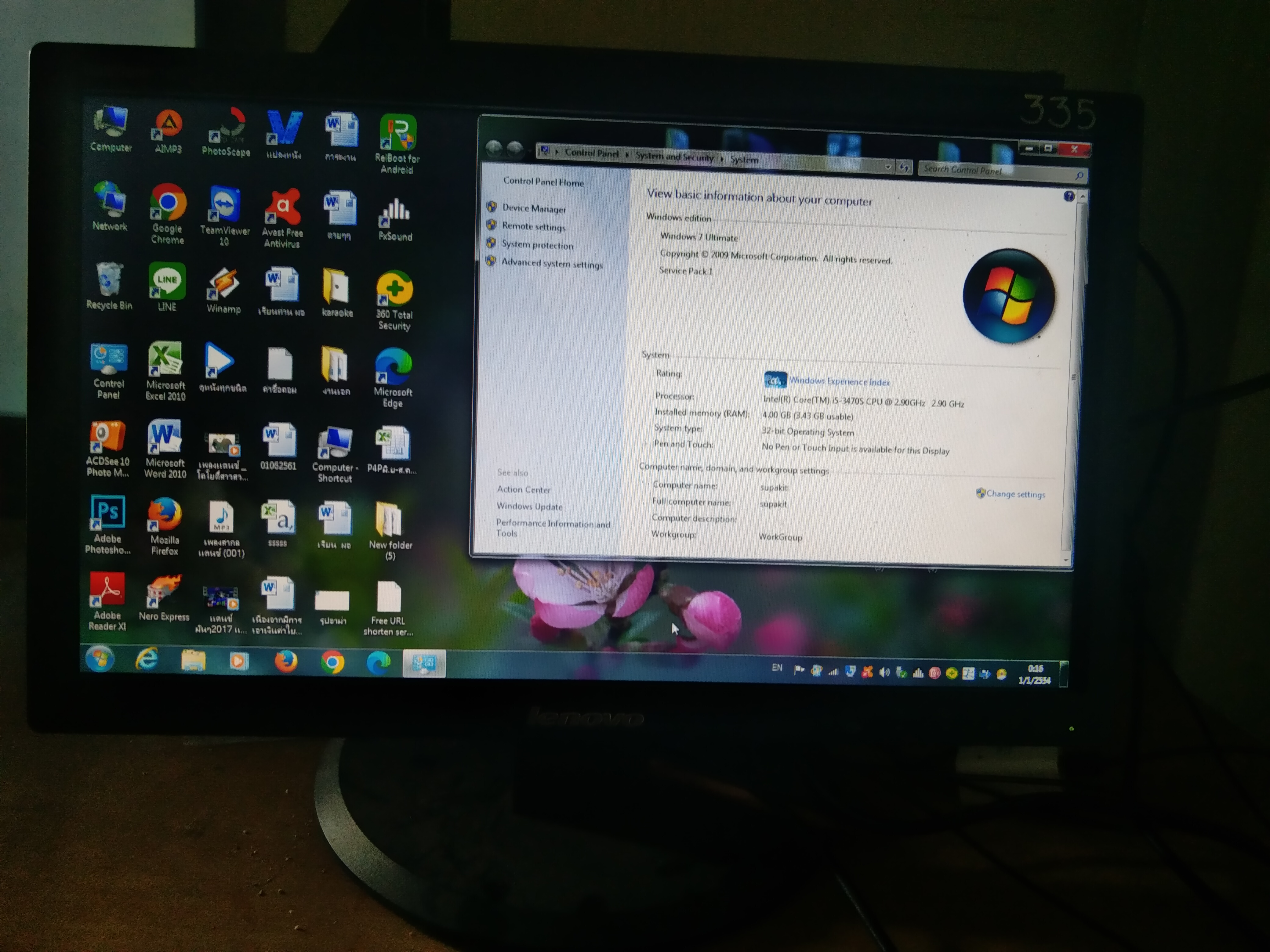Select the Free URL shortener file icon
The image size is (1270, 952).
pos(388,609)
